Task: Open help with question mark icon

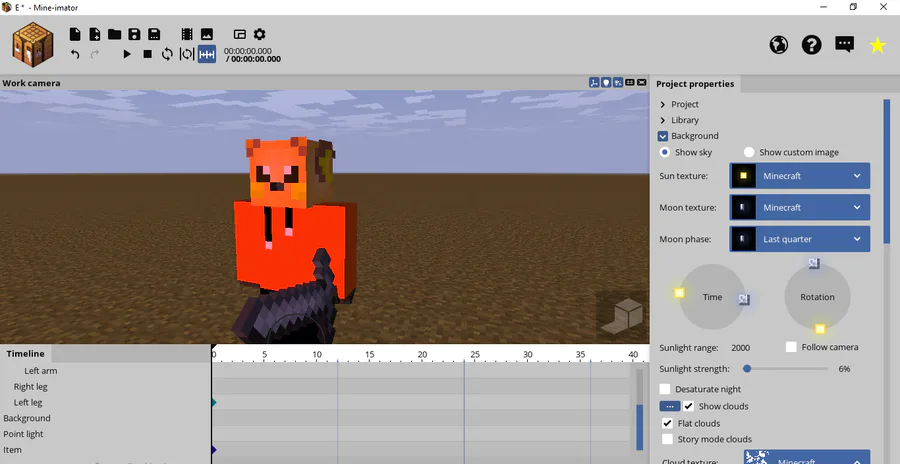Action: pyautogui.click(x=812, y=44)
